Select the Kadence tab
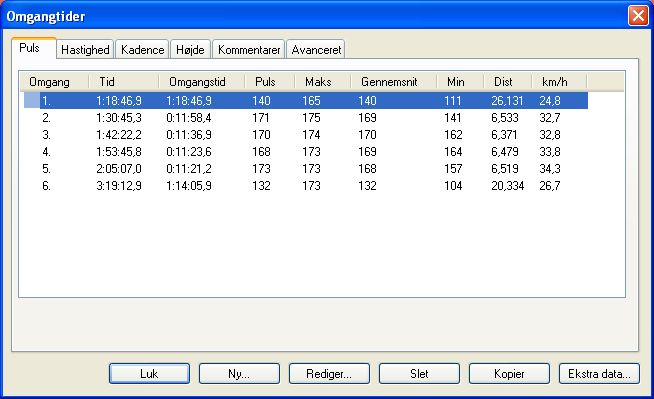Viewport: 654px width, 399px height. pyautogui.click(x=142, y=50)
